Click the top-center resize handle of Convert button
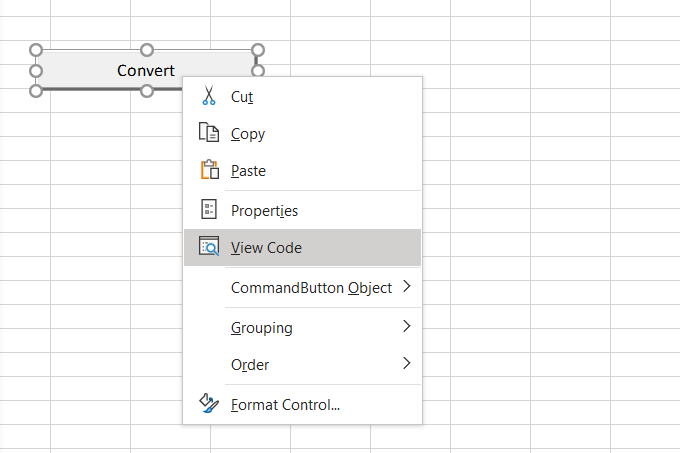 point(146,49)
